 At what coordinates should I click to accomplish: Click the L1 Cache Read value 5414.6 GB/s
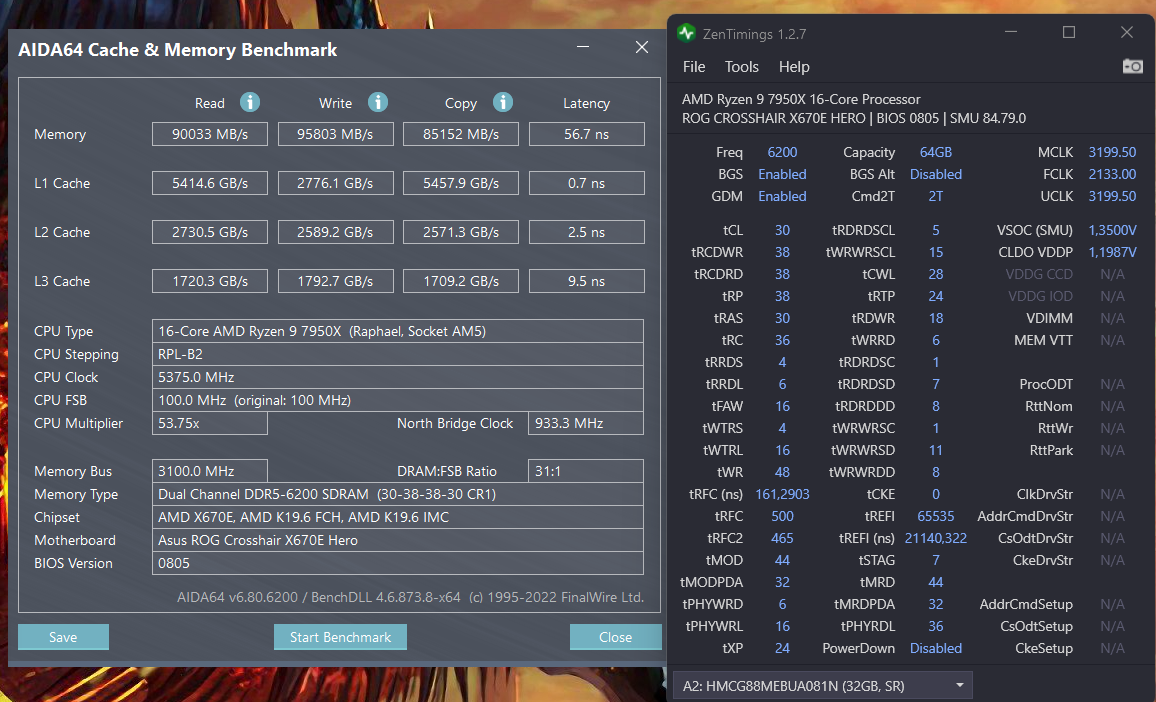(210, 183)
